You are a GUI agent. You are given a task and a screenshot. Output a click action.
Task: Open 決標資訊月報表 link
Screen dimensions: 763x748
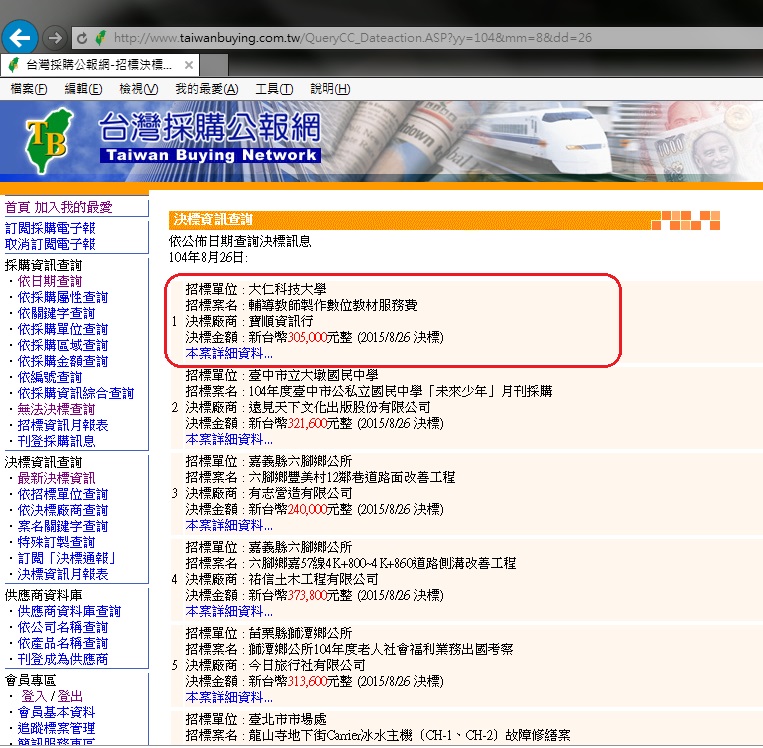point(63,574)
